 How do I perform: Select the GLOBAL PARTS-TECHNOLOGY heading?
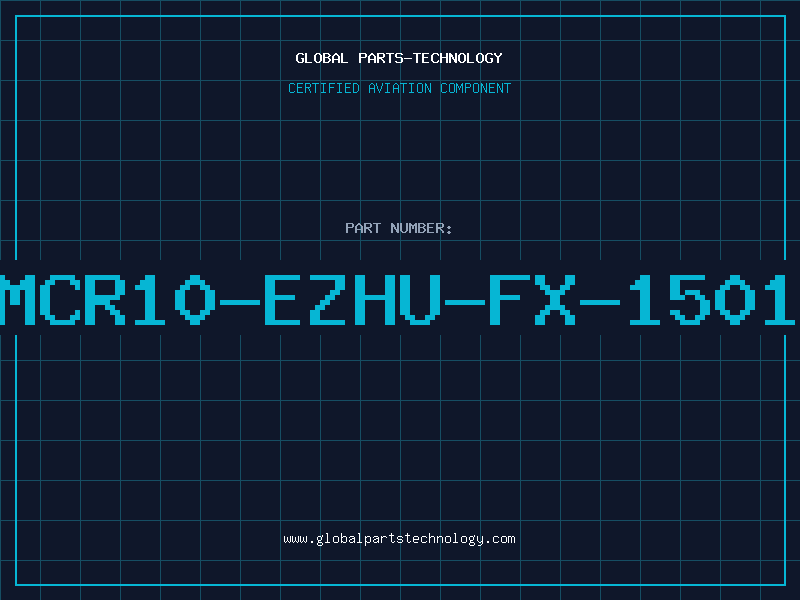399,58
